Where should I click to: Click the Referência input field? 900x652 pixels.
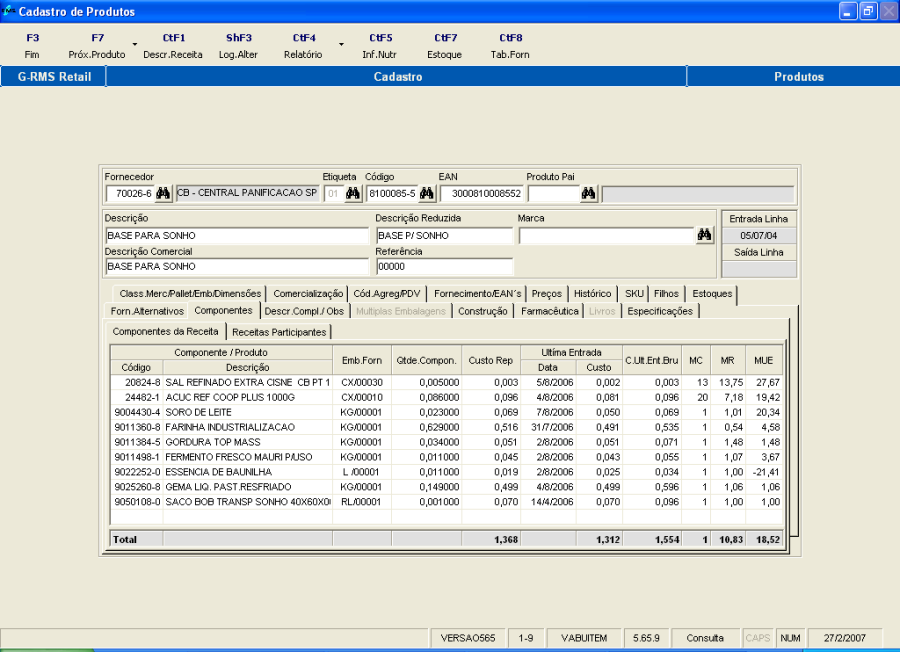444,267
